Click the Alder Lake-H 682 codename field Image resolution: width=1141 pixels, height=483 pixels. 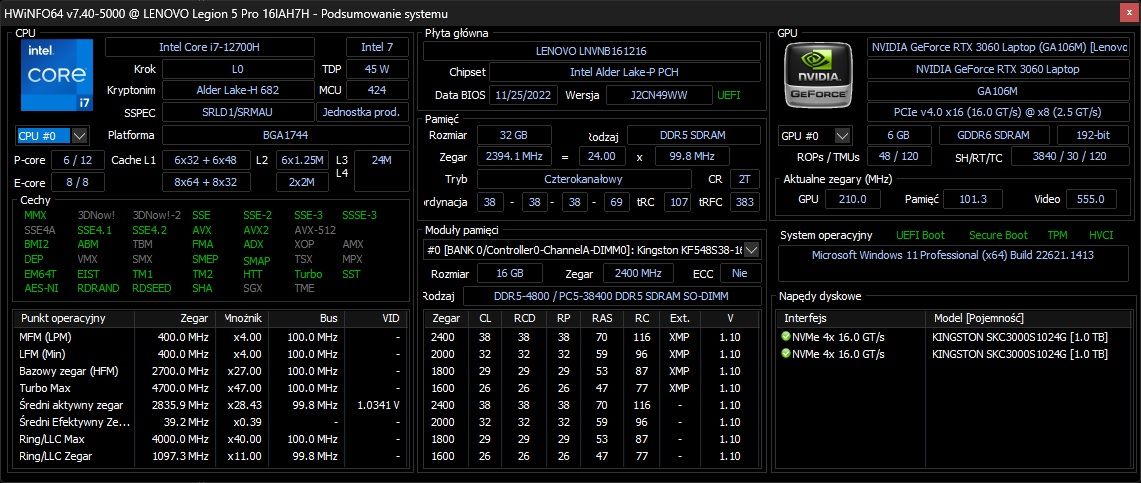237,91
